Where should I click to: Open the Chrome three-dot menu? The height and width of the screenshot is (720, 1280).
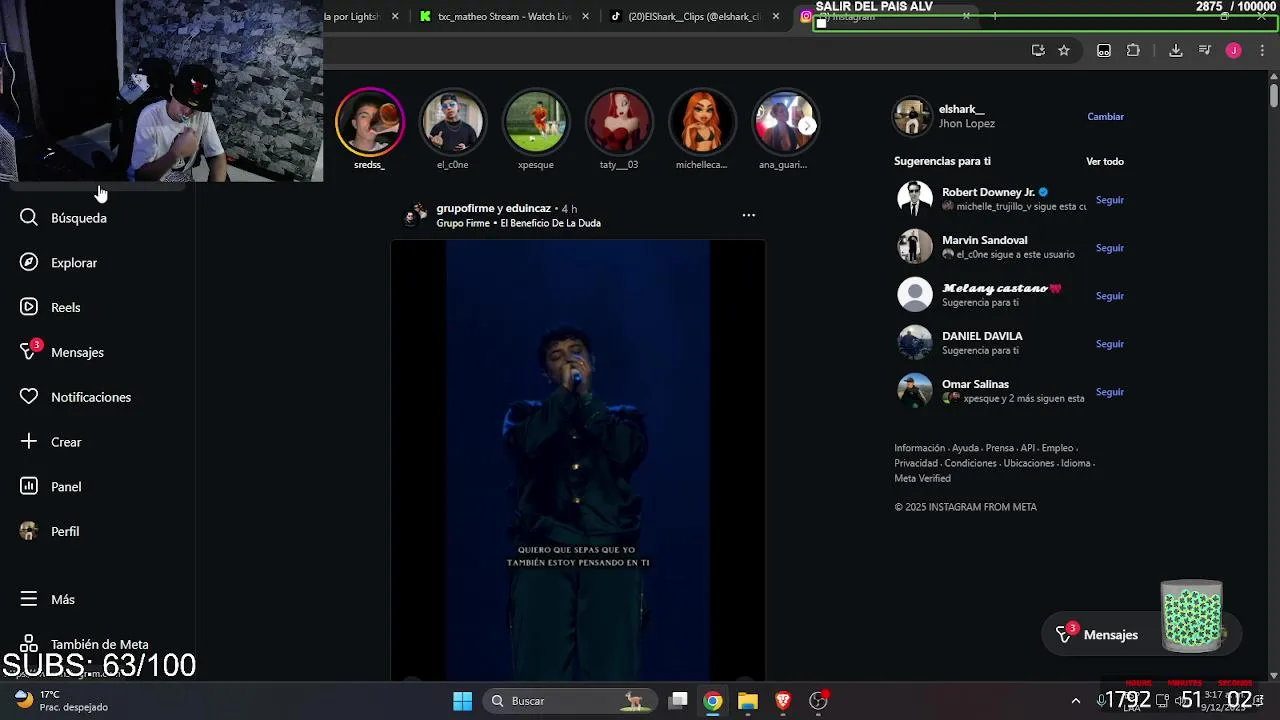point(1260,50)
